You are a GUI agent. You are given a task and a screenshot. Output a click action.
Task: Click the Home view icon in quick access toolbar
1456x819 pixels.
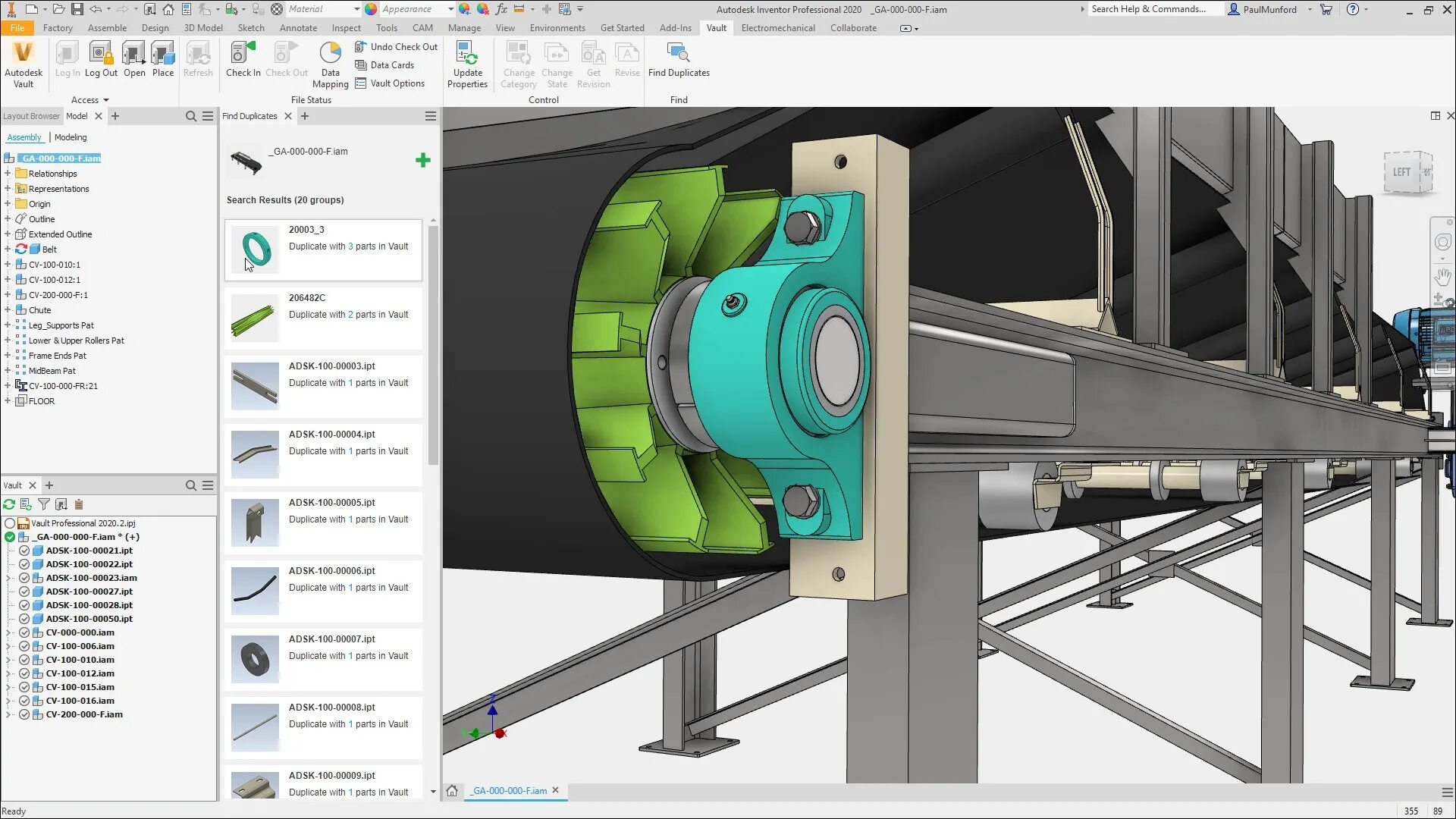click(168, 9)
